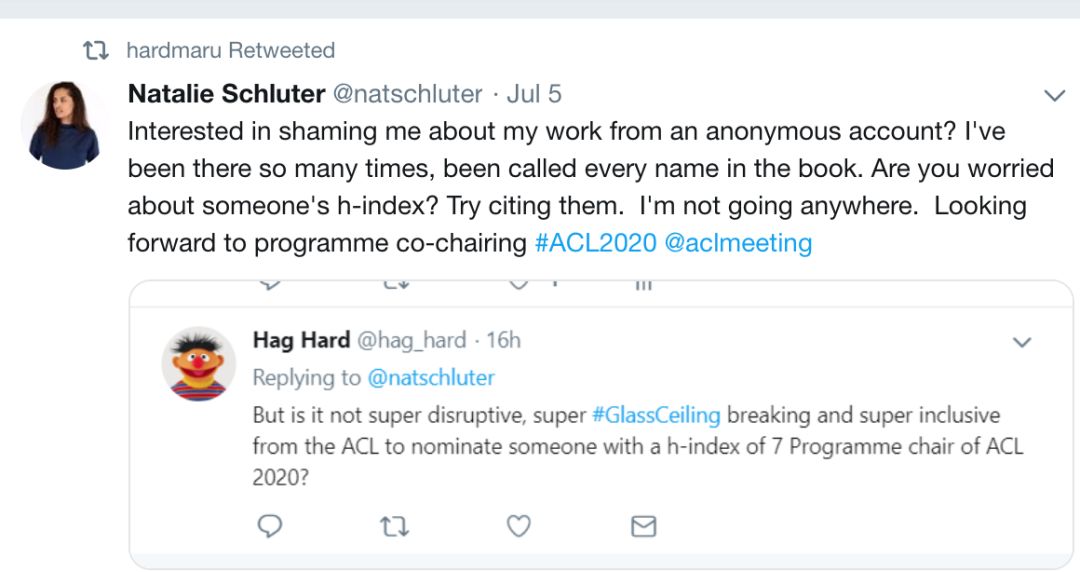Click the Jul 5 tweet timestamp
1080x572 pixels.
[x=534, y=94]
